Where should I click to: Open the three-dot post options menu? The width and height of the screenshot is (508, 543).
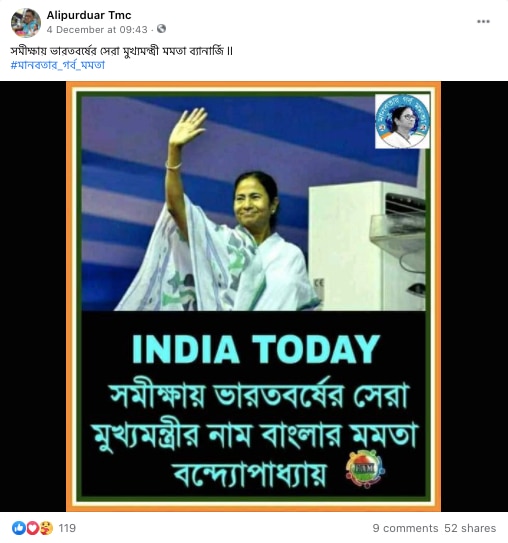(x=483, y=21)
